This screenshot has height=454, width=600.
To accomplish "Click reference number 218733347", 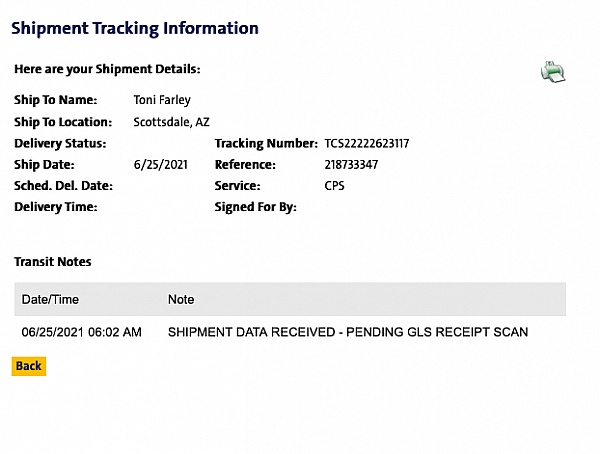I will (352, 164).
